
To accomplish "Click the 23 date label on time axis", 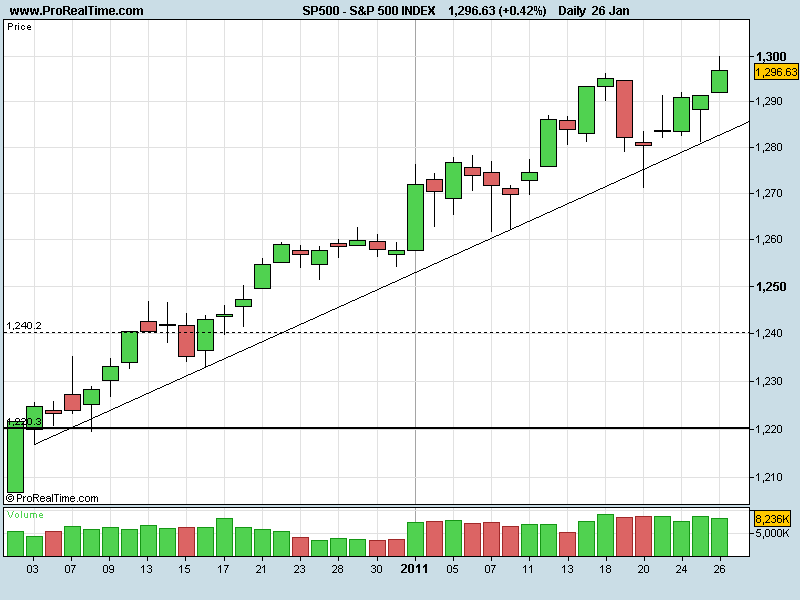I will tap(299, 569).
